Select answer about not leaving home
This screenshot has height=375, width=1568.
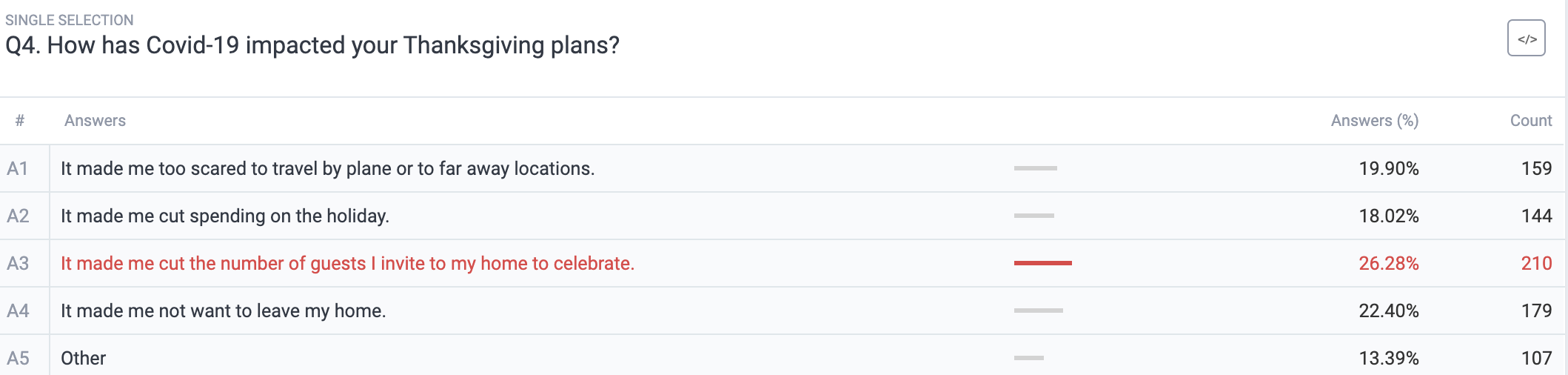(x=224, y=311)
